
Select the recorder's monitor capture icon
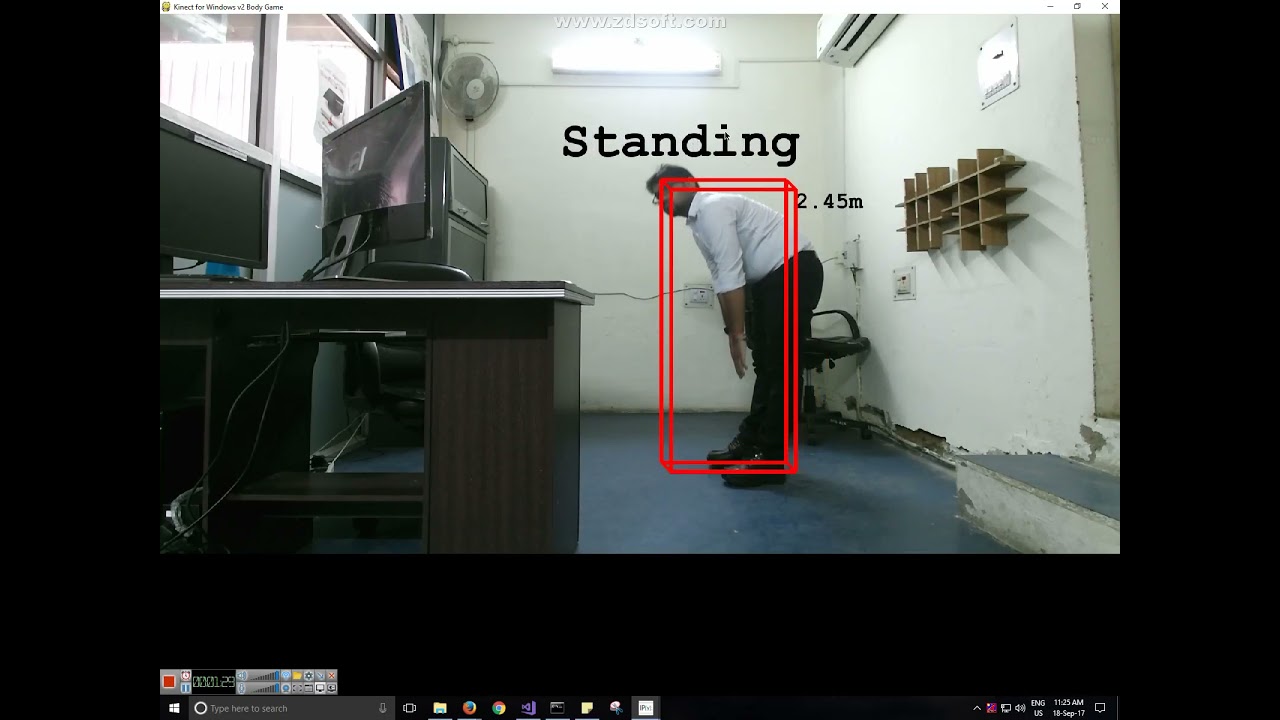pyautogui.click(x=320, y=688)
